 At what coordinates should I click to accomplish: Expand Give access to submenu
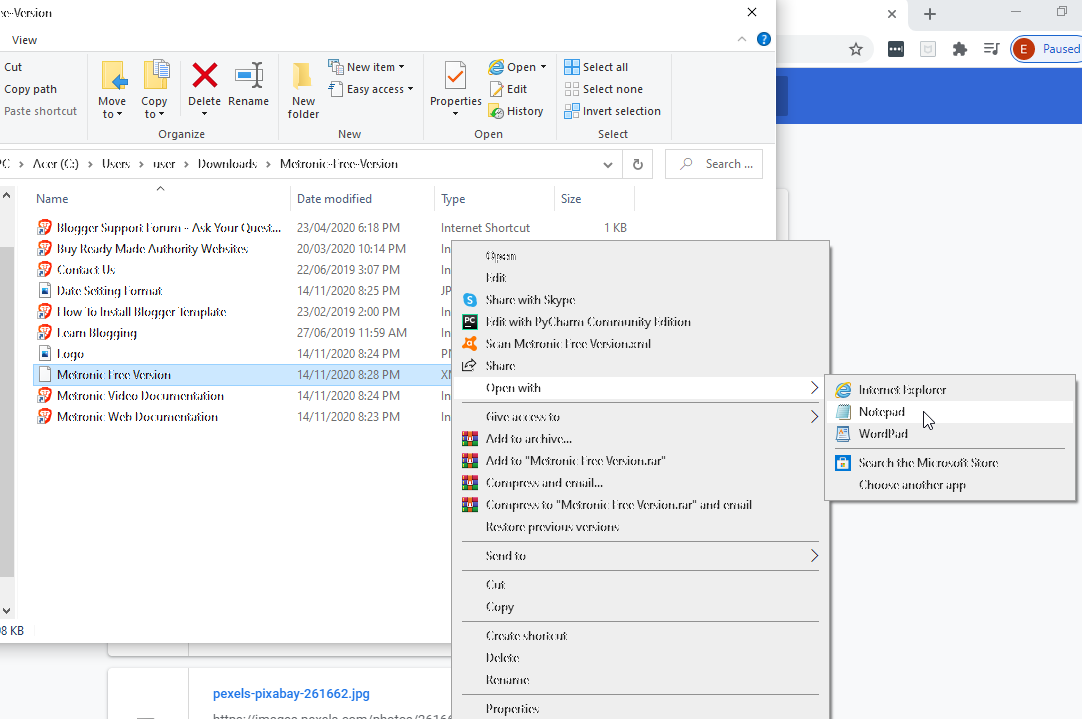coord(640,417)
